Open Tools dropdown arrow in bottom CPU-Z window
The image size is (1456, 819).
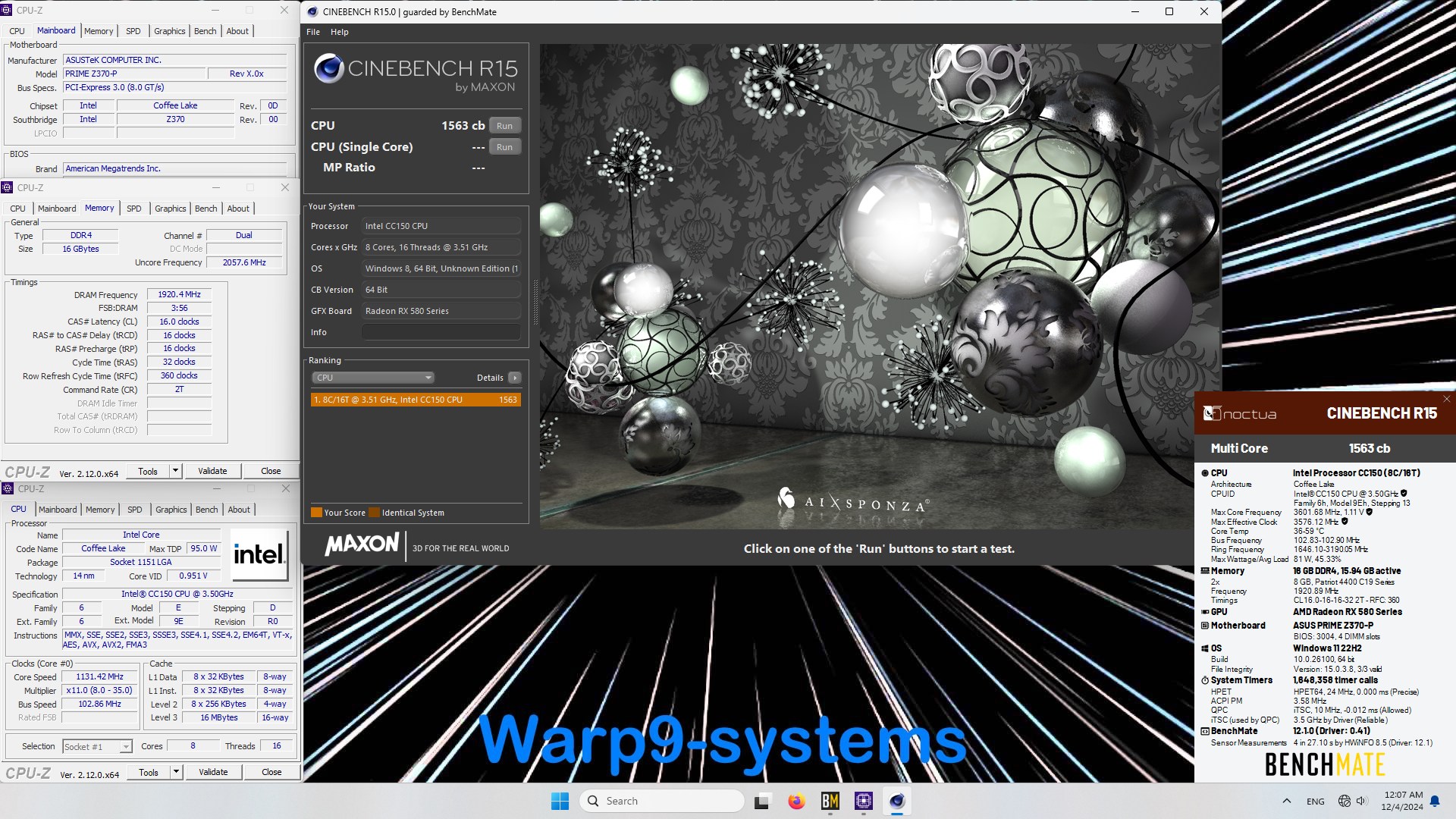tap(176, 772)
